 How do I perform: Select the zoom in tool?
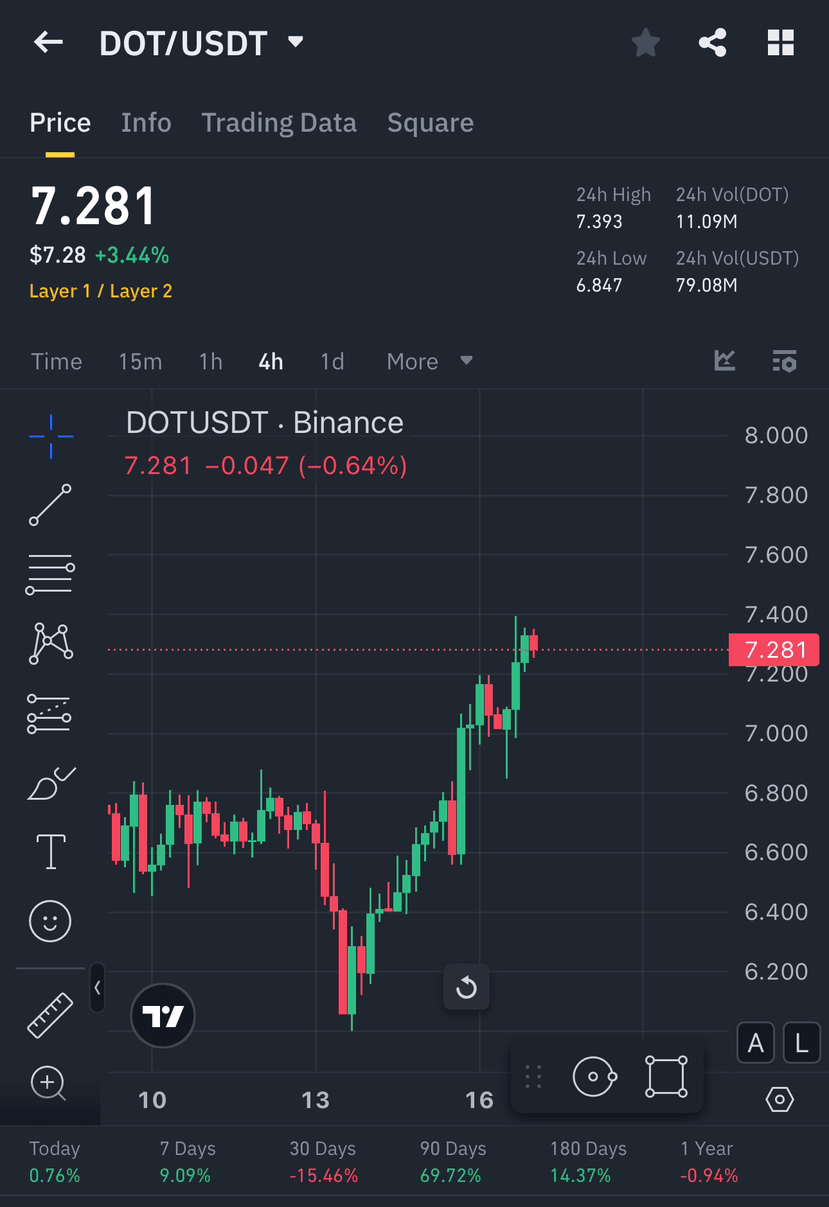[48, 1083]
